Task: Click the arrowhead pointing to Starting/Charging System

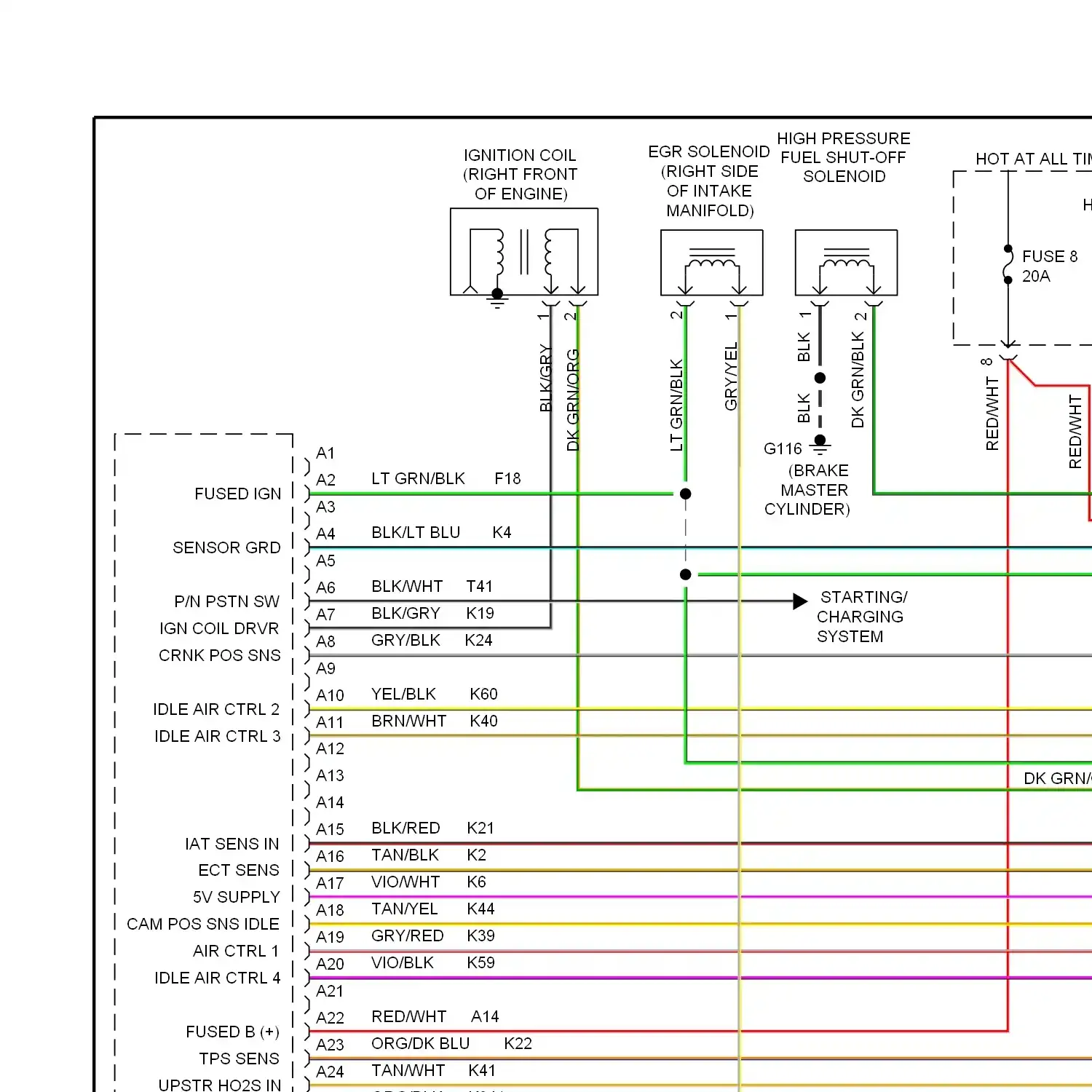Action: click(800, 601)
